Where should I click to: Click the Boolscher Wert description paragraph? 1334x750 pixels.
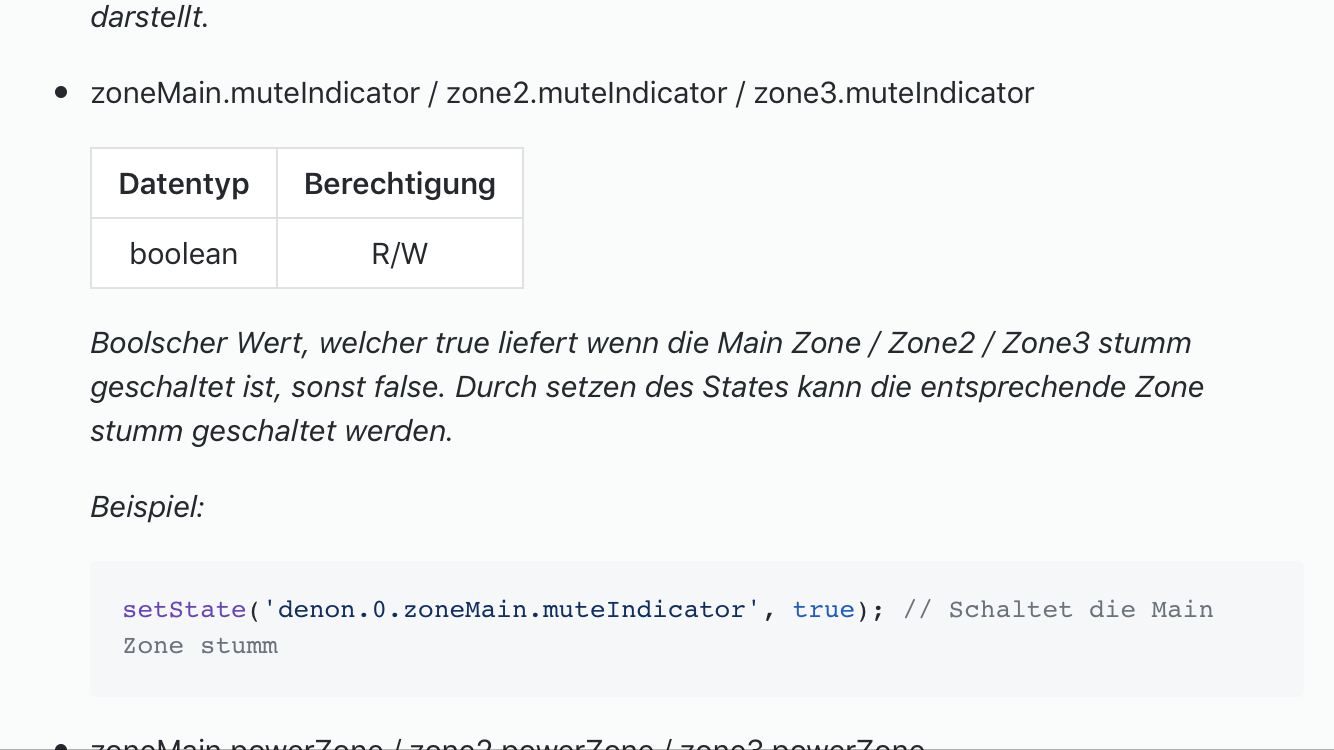coord(647,387)
